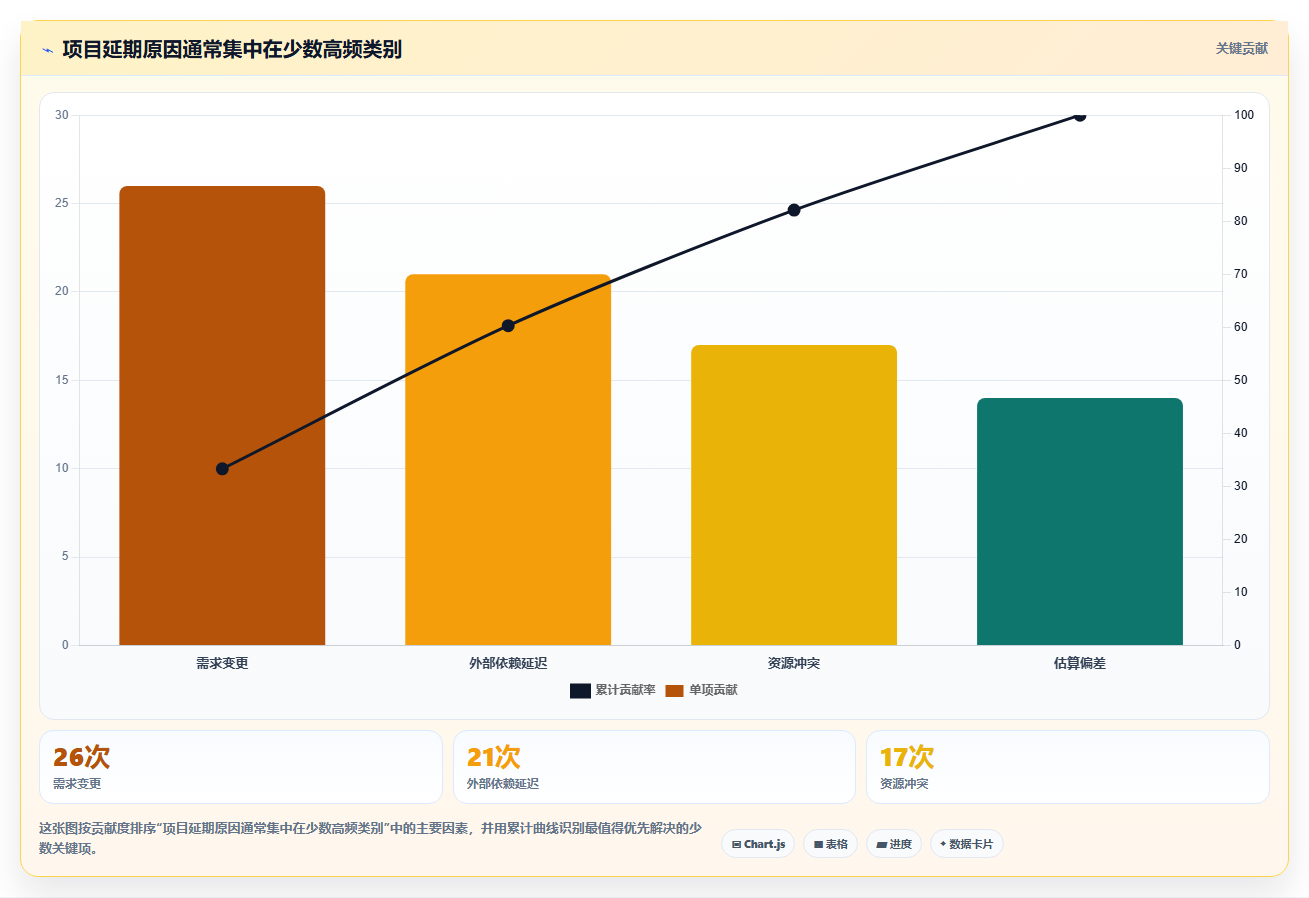Click the left axis value 25
The image size is (1309, 898).
[62, 203]
